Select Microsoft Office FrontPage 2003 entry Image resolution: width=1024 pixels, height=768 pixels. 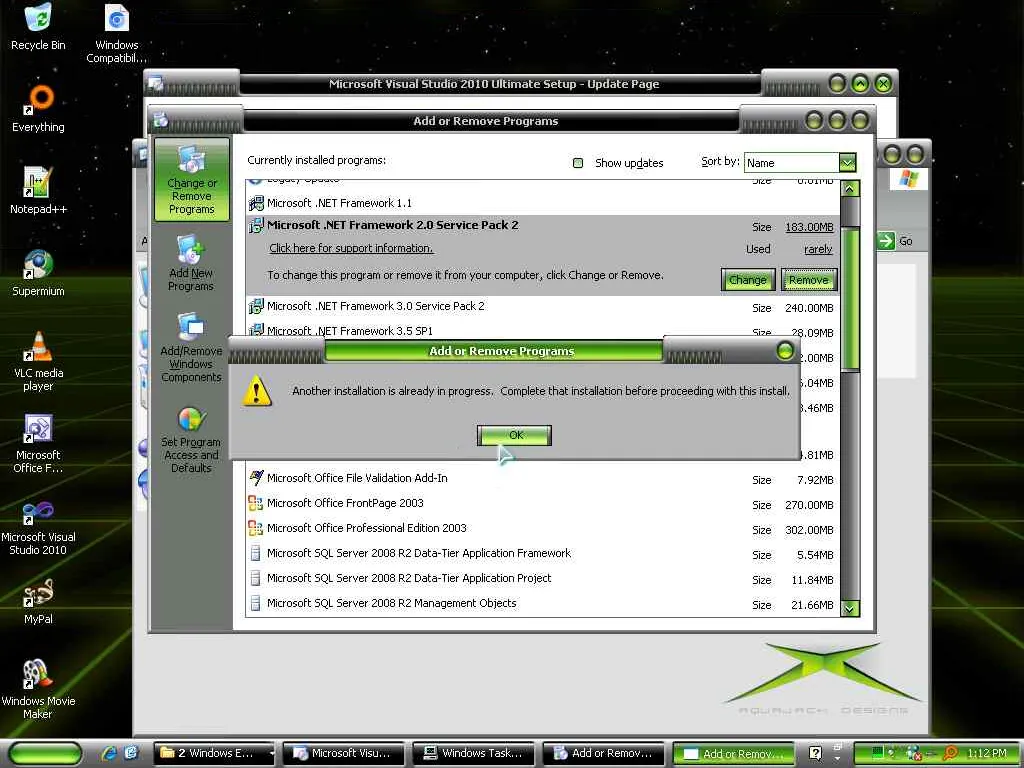pos(542,504)
